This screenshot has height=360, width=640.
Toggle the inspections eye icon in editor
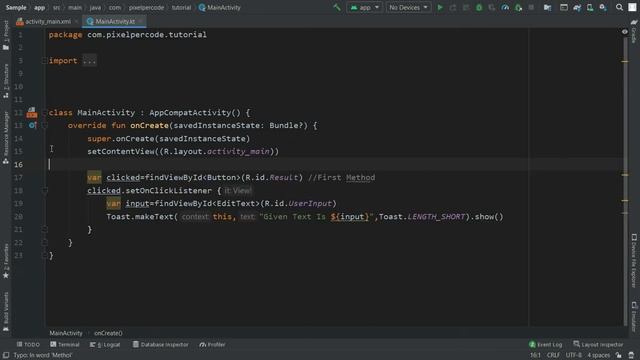[624, 31]
